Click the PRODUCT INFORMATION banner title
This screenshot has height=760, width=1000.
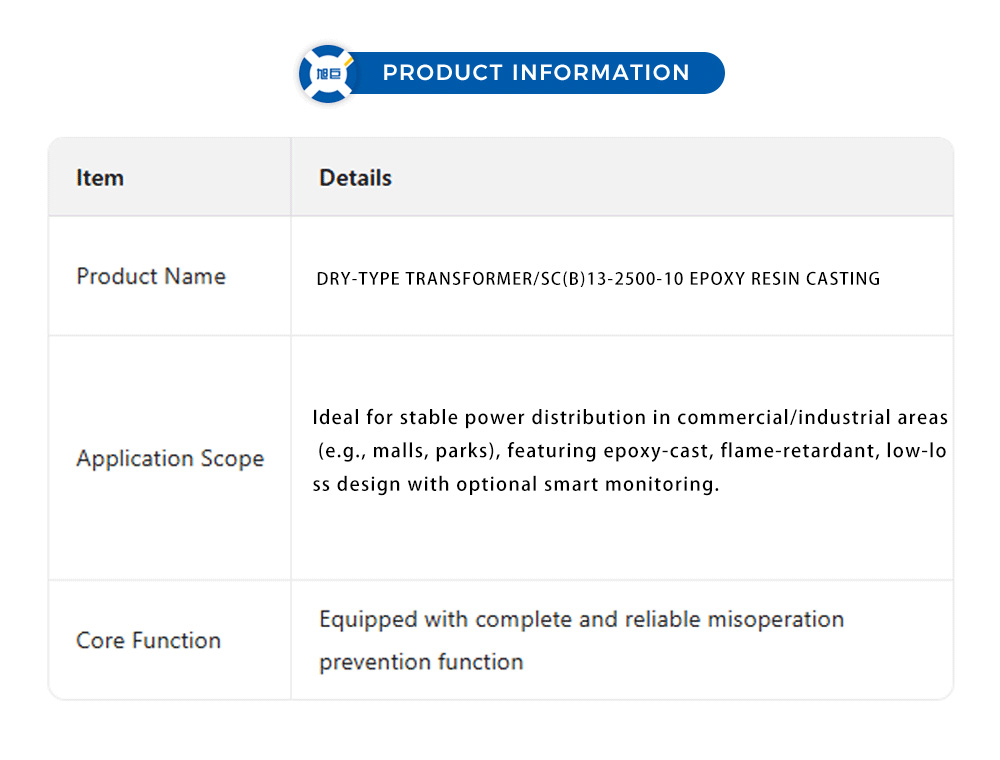pyautogui.click(x=536, y=73)
